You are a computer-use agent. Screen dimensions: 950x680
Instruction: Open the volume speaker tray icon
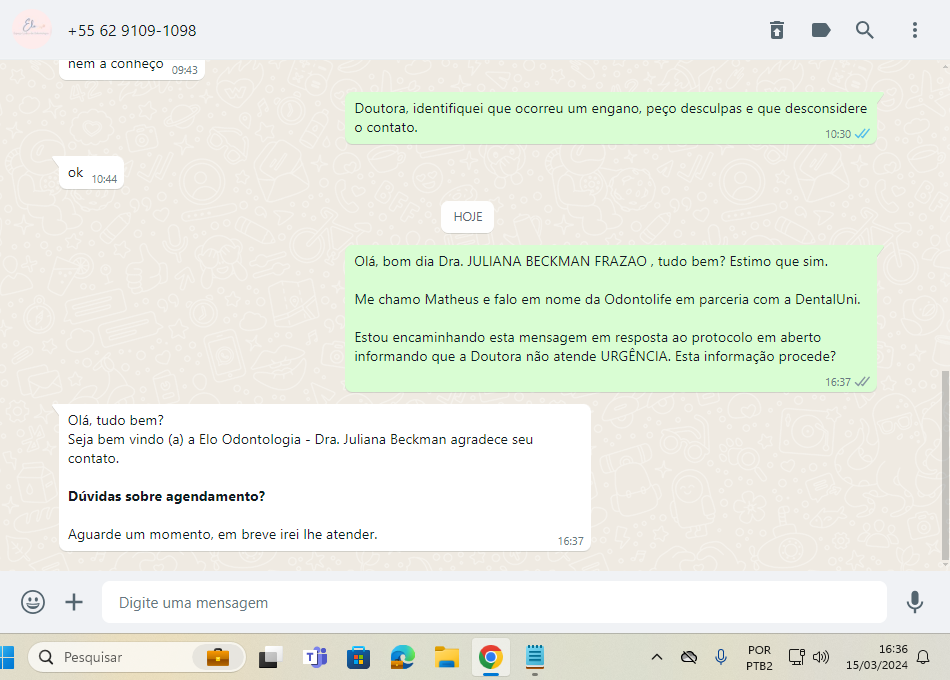(x=821, y=657)
